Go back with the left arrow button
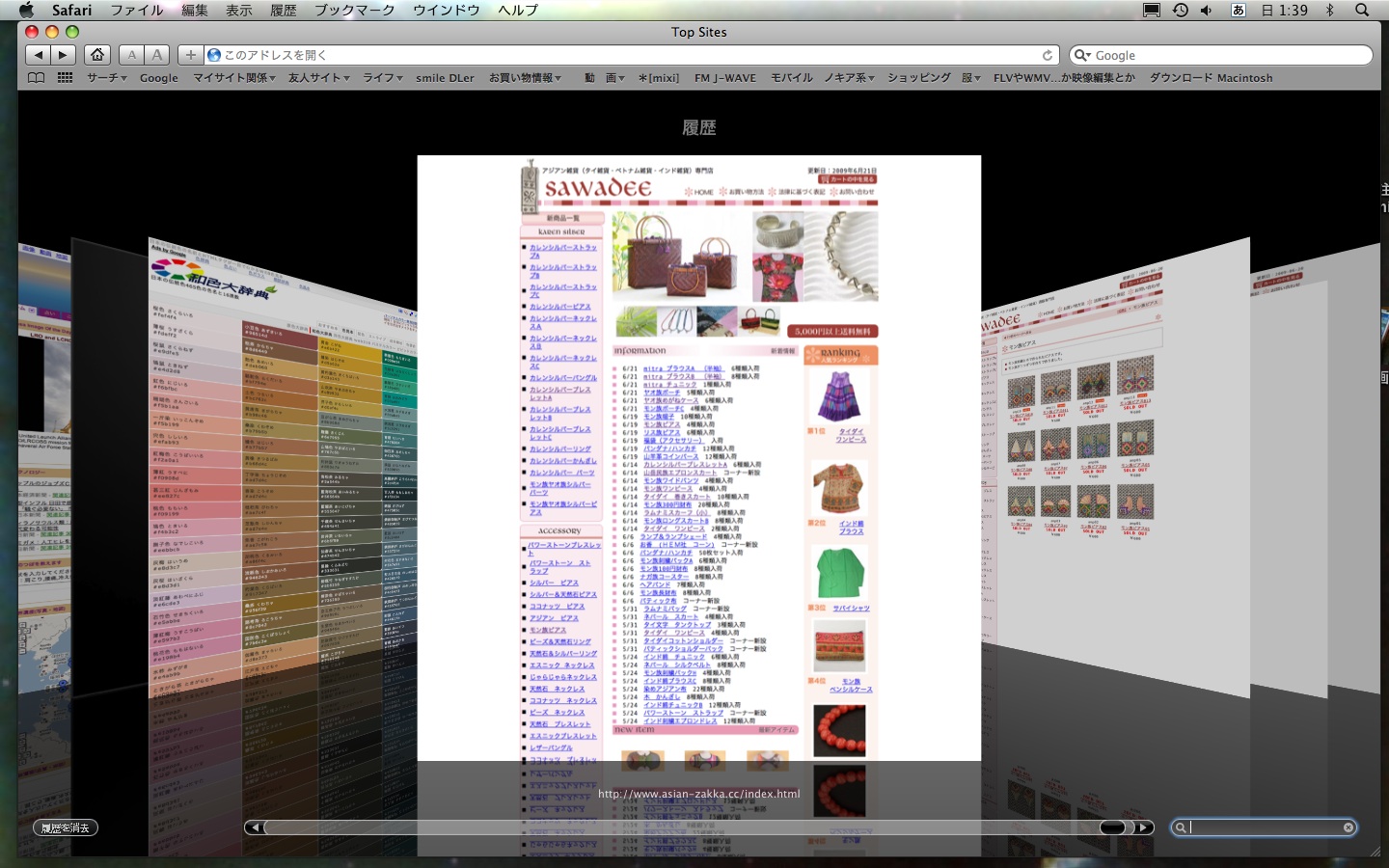Viewport: 1389px width, 868px height. (39, 55)
